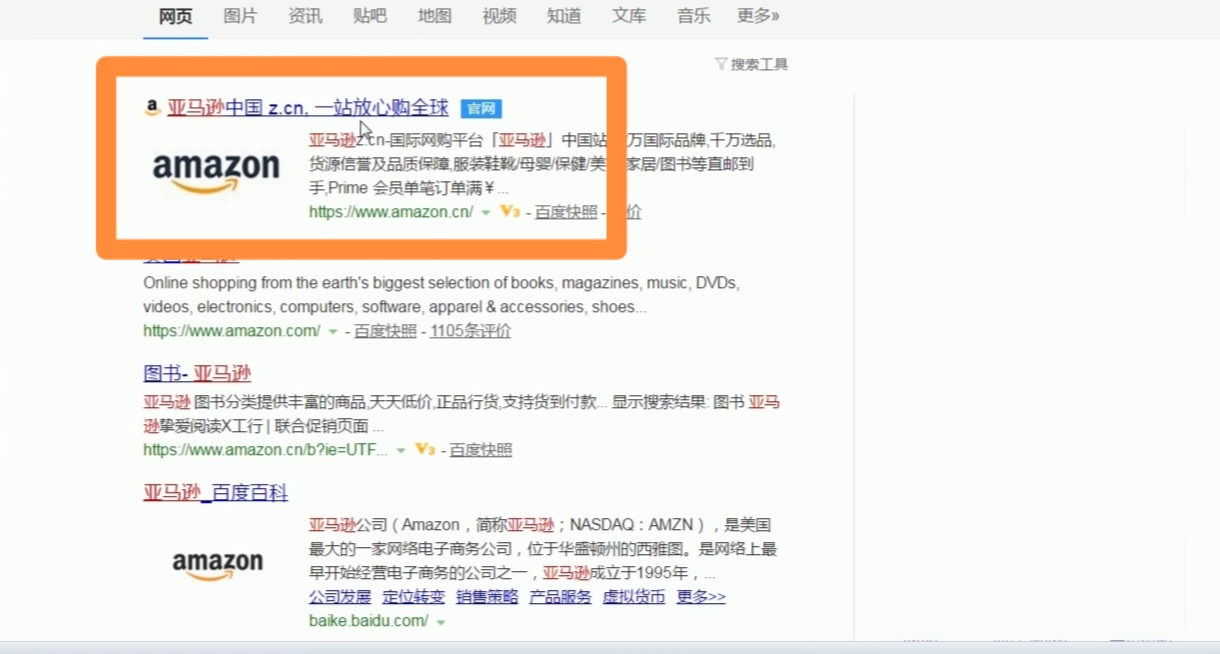The width and height of the screenshot is (1220, 654).
Task: Switch to the 网页 tab
Action: (x=175, y=16)
